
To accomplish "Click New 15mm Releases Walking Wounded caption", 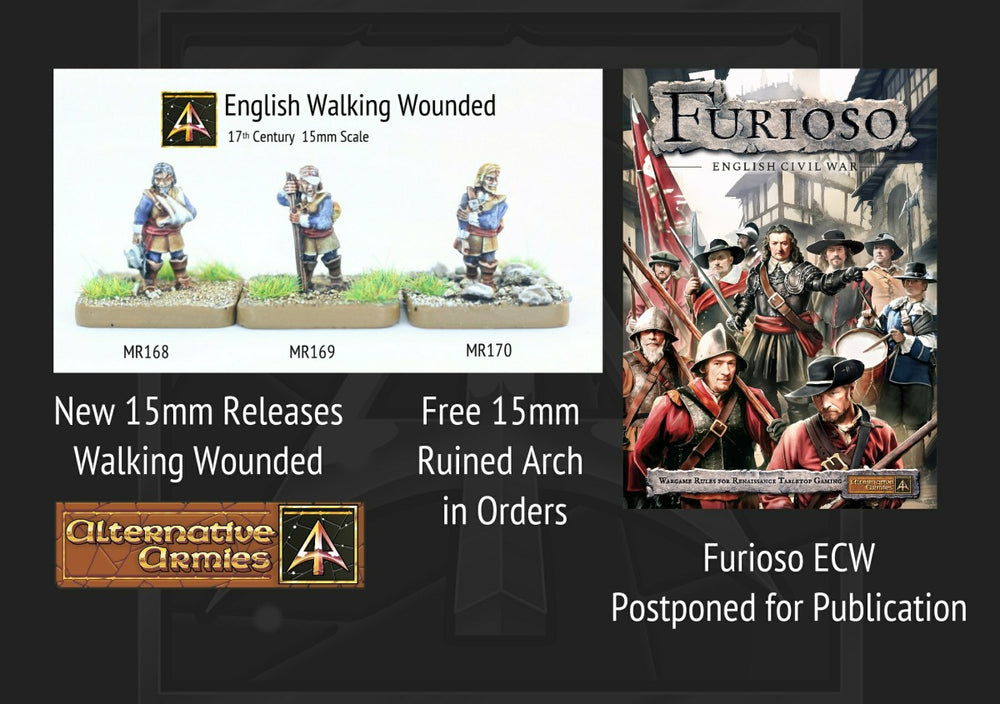I will pyautogui.click(x=198, y=436).
